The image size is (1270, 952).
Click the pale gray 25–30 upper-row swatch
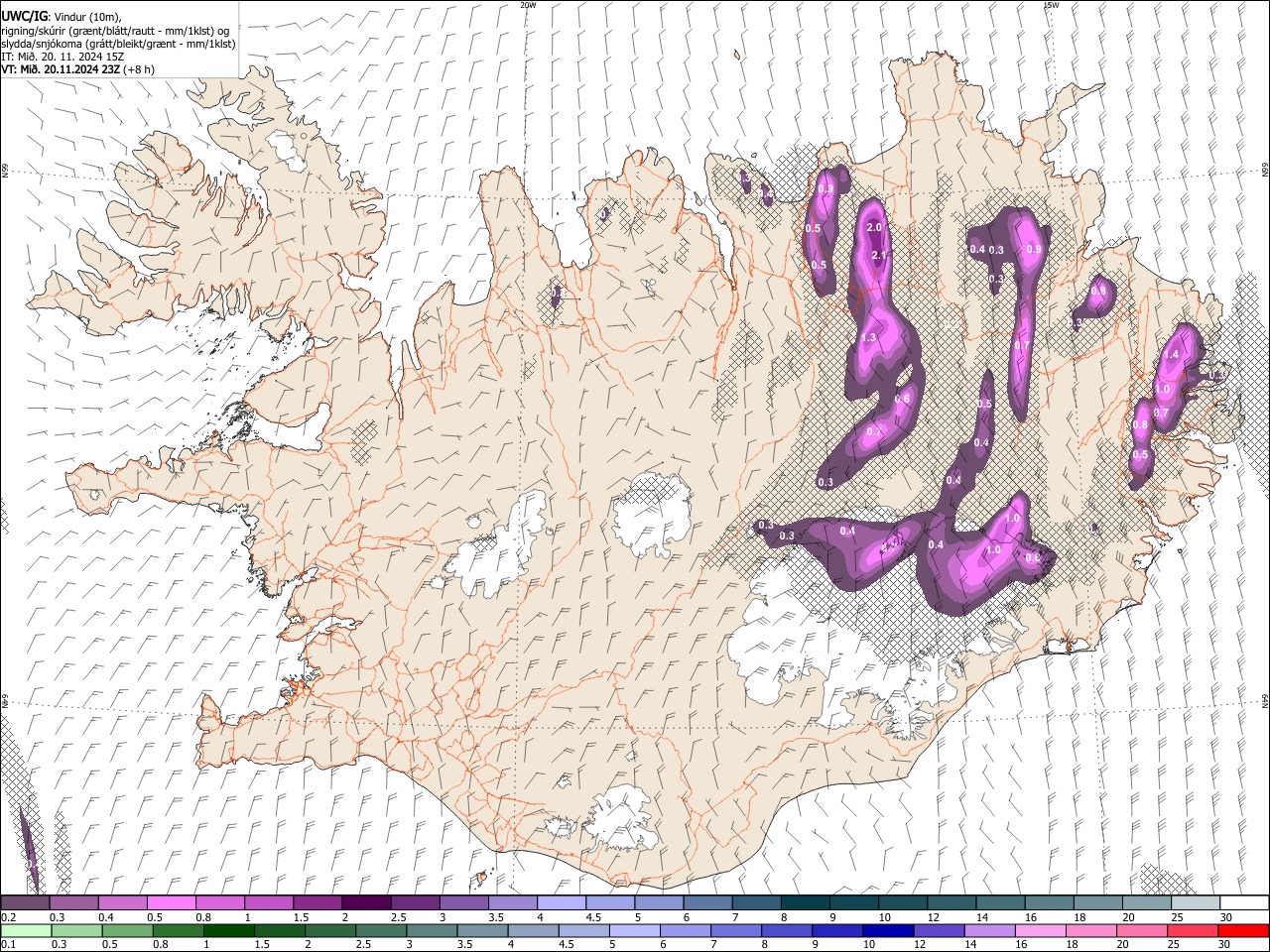coord(1195,902)
